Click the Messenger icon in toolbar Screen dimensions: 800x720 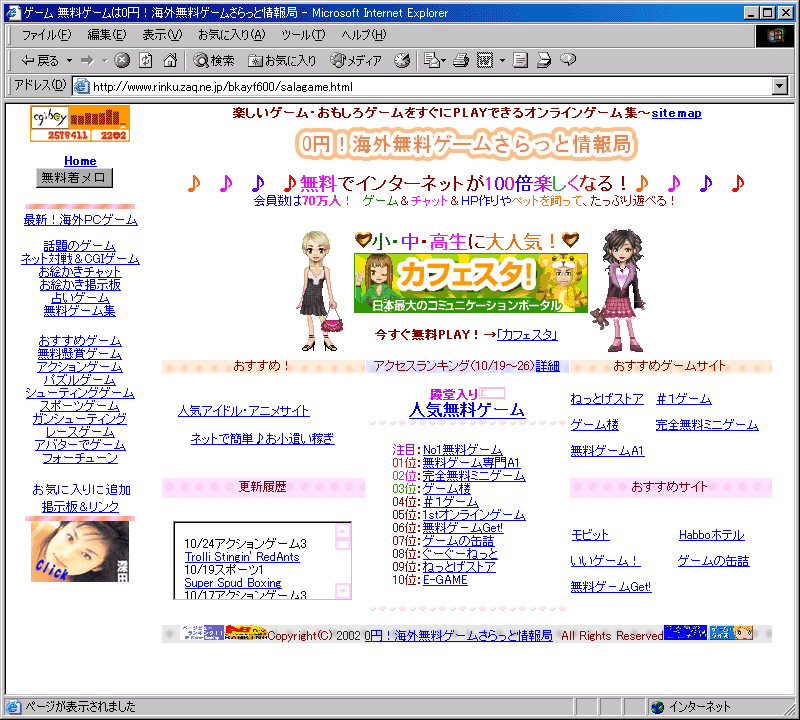point(544,61)
